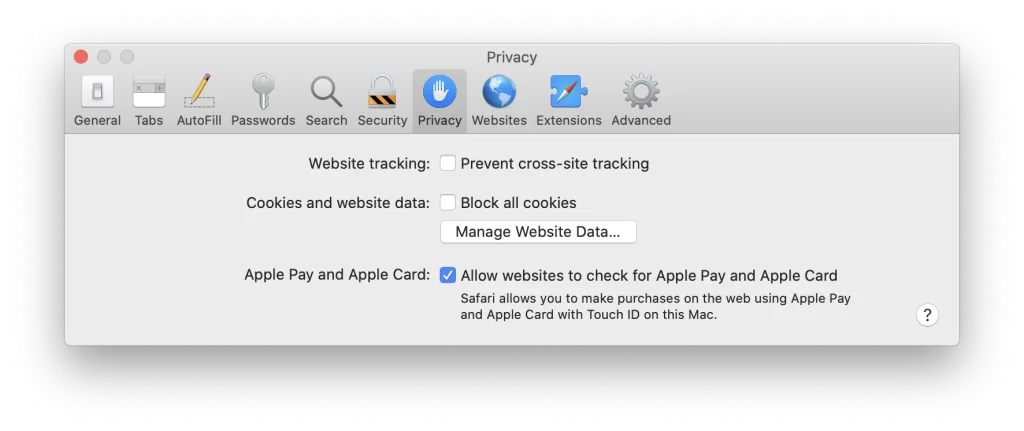Click the Privacy title in the title bar
This screenshot has height=431, width=1024.
click(x=512, y=57)
